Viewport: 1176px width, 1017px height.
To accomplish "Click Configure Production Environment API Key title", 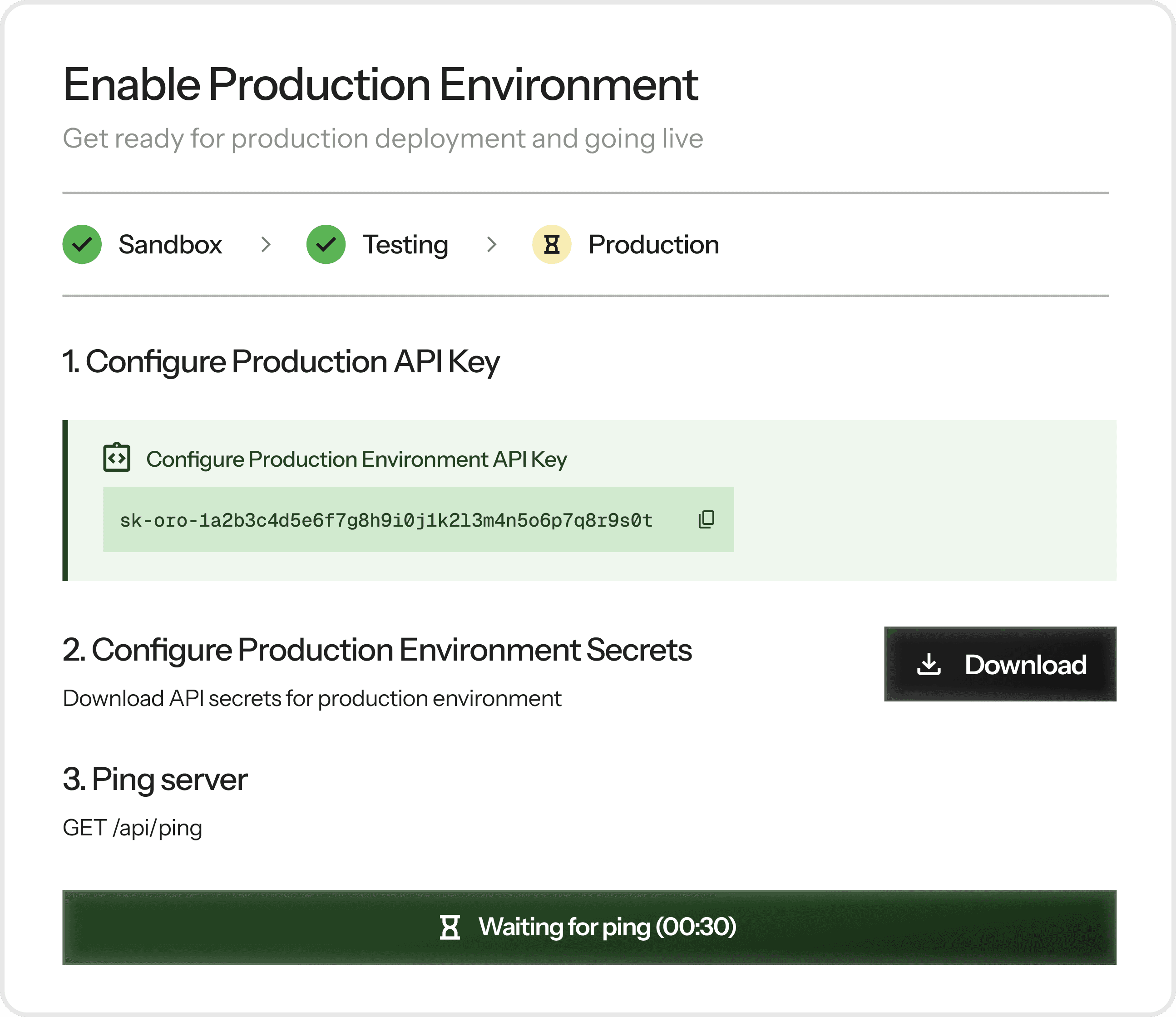I will click(x=356, y=459).
